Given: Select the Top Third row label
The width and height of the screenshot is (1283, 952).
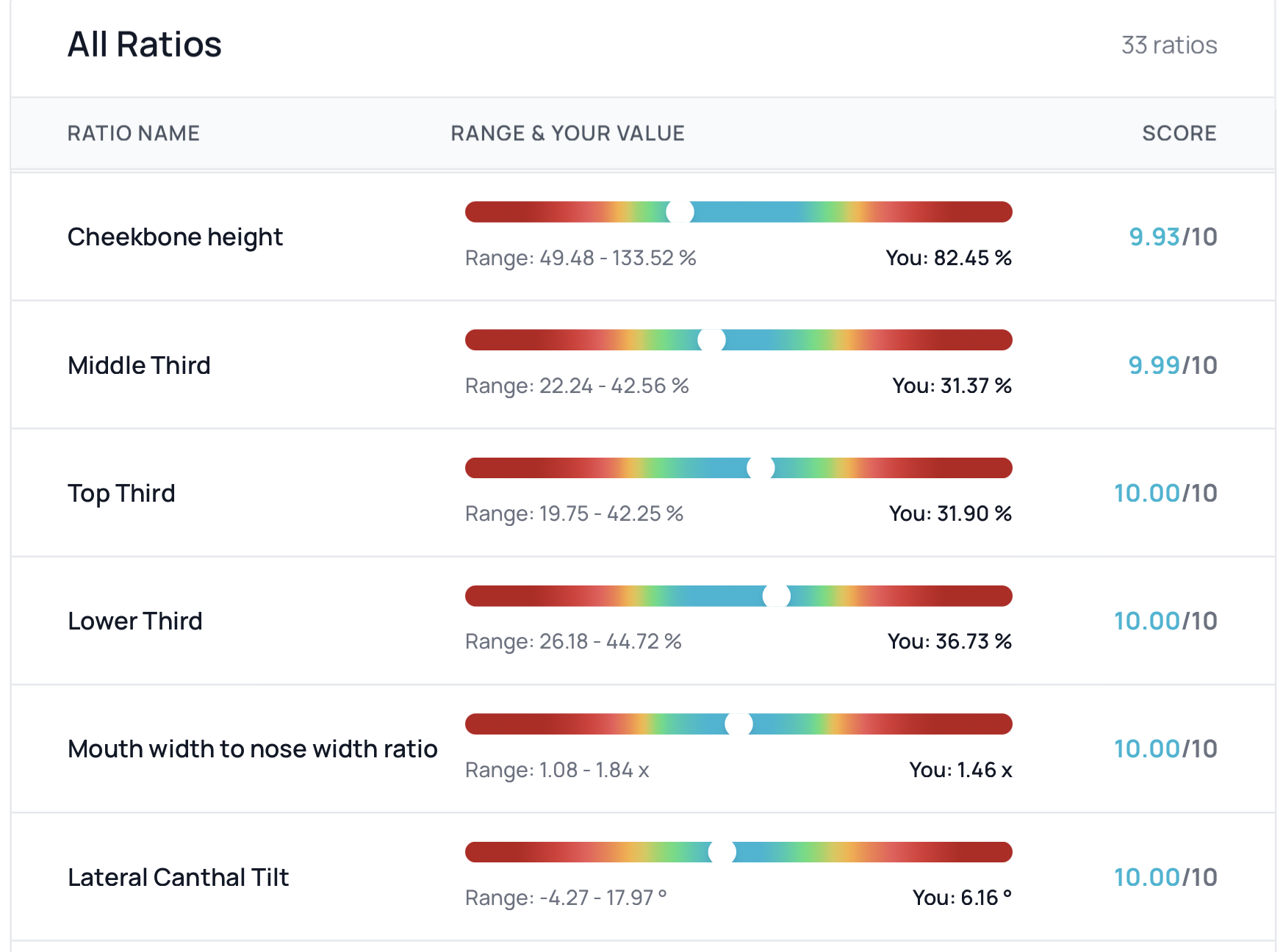Looking at the screenshot, I should click(121, 493).
